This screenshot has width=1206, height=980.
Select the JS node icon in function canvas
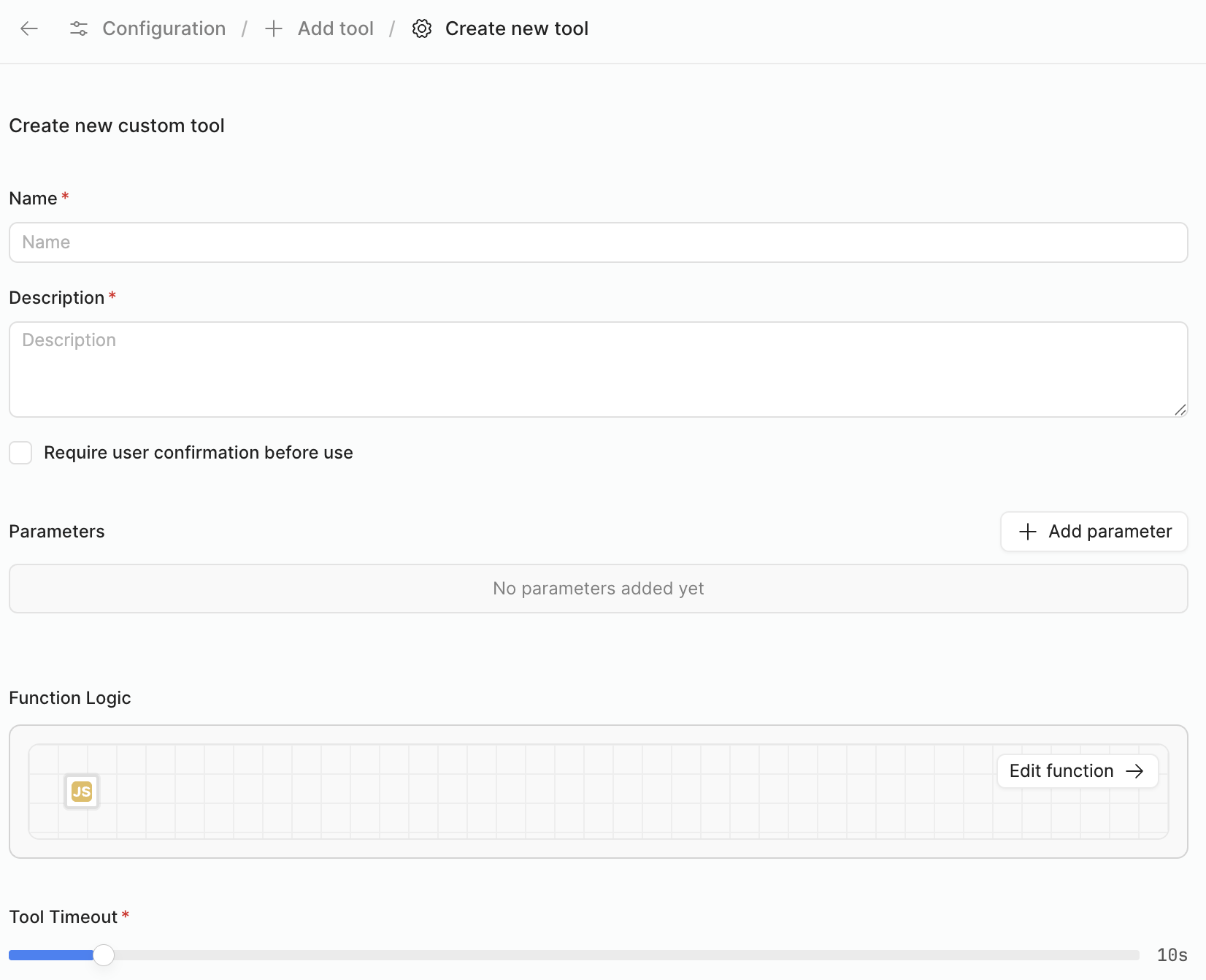point(82,792)
